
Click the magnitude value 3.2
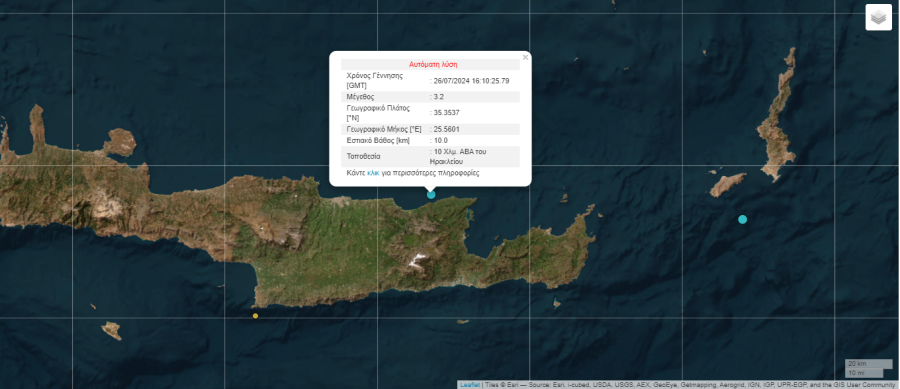438,96
